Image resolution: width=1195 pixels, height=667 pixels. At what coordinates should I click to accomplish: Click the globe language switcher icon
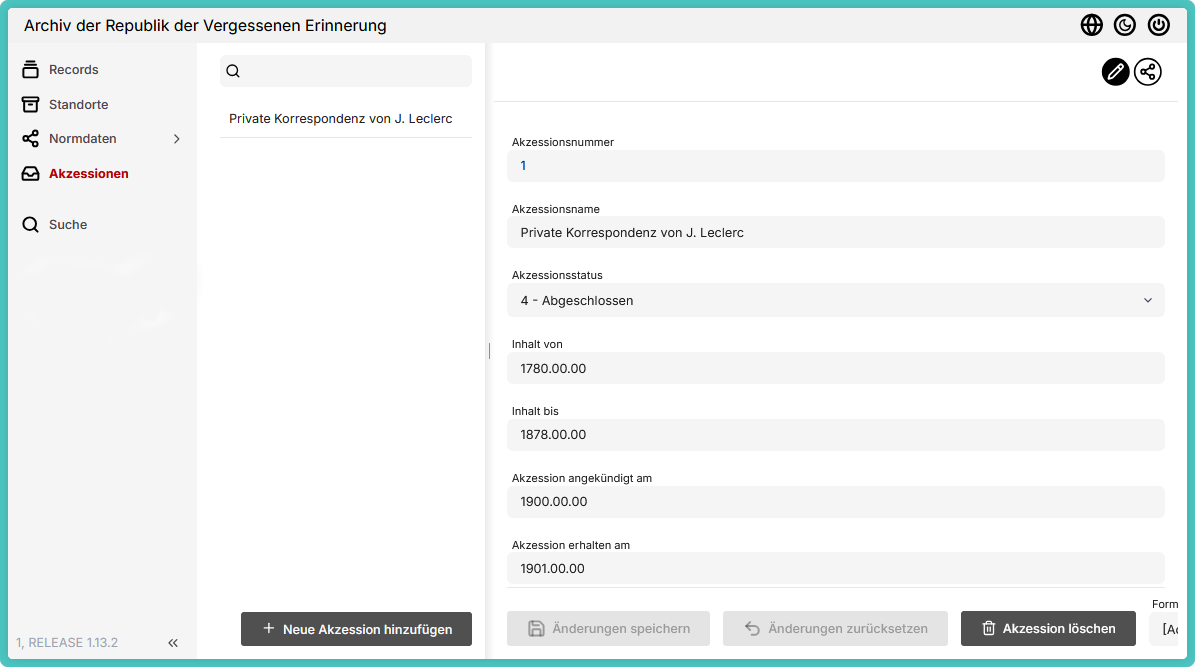coord(1091,25)
